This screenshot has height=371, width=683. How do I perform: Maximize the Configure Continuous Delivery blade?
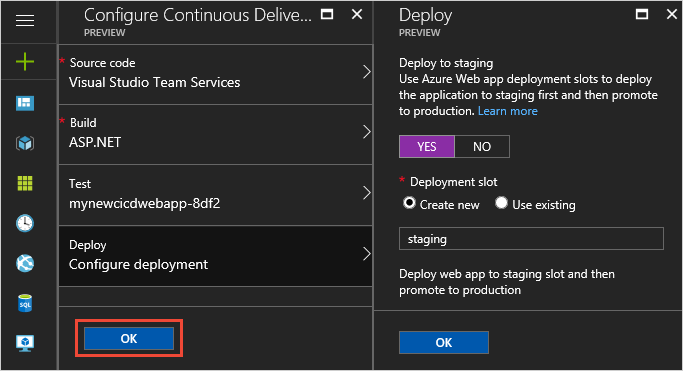click(x=327, y=14)
